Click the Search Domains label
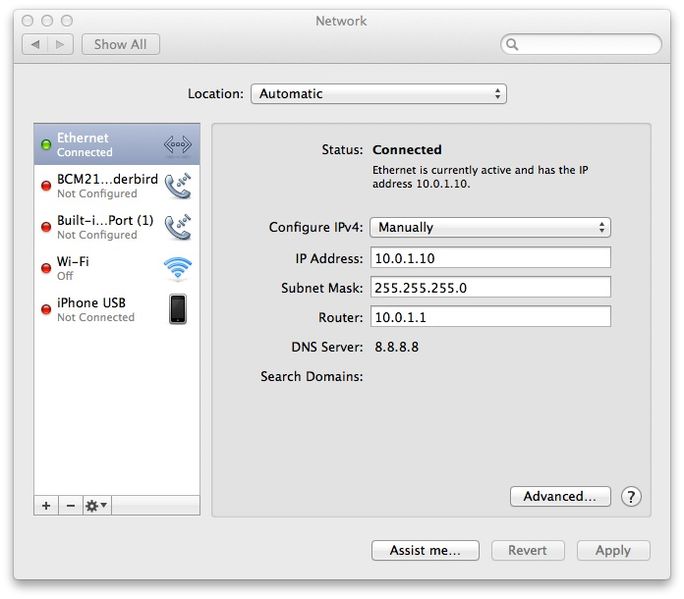The image size is (684, 599). coord(311,376)
